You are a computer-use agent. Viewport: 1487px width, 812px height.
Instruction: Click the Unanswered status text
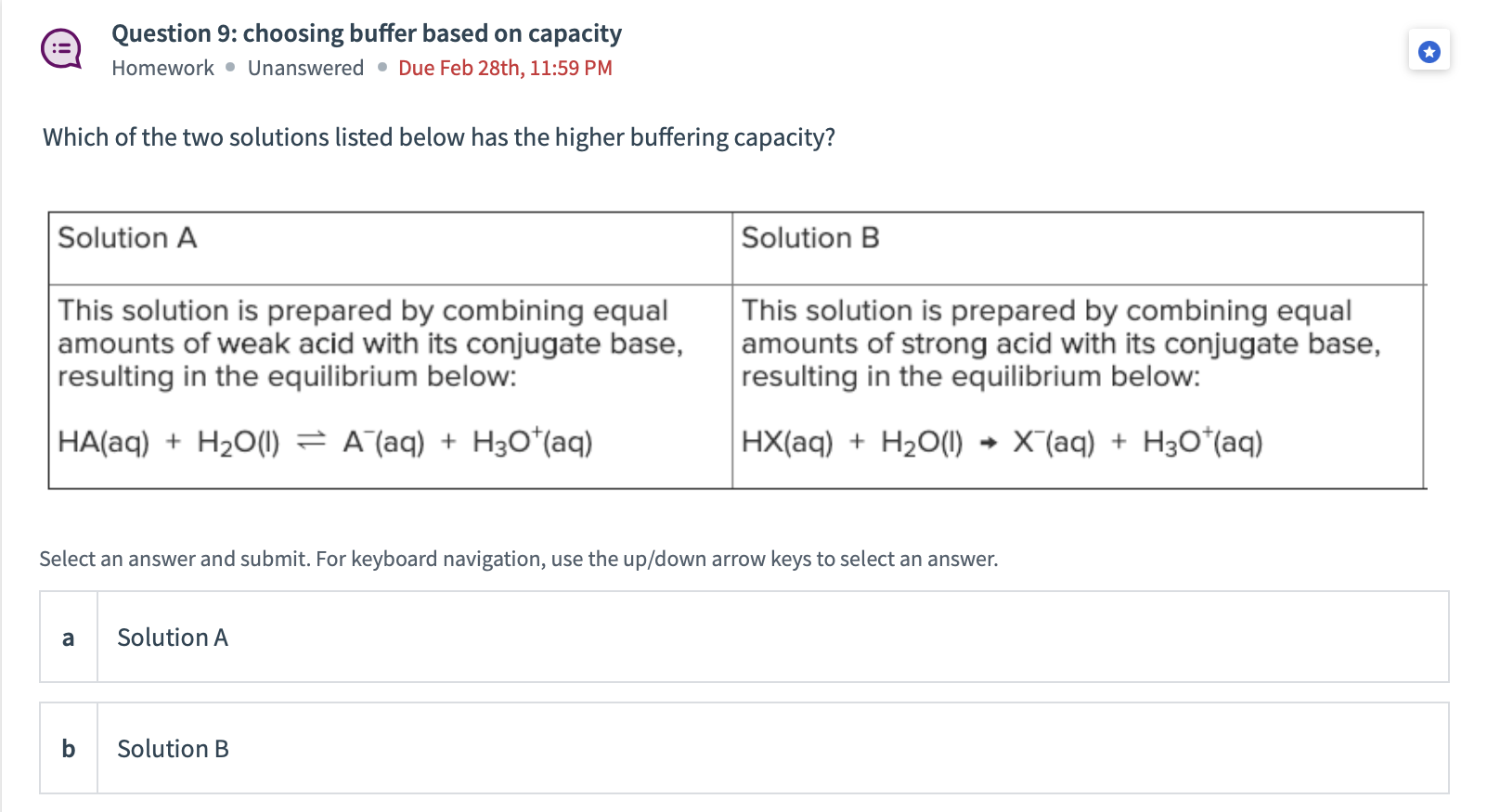click(x=305, y=68)
